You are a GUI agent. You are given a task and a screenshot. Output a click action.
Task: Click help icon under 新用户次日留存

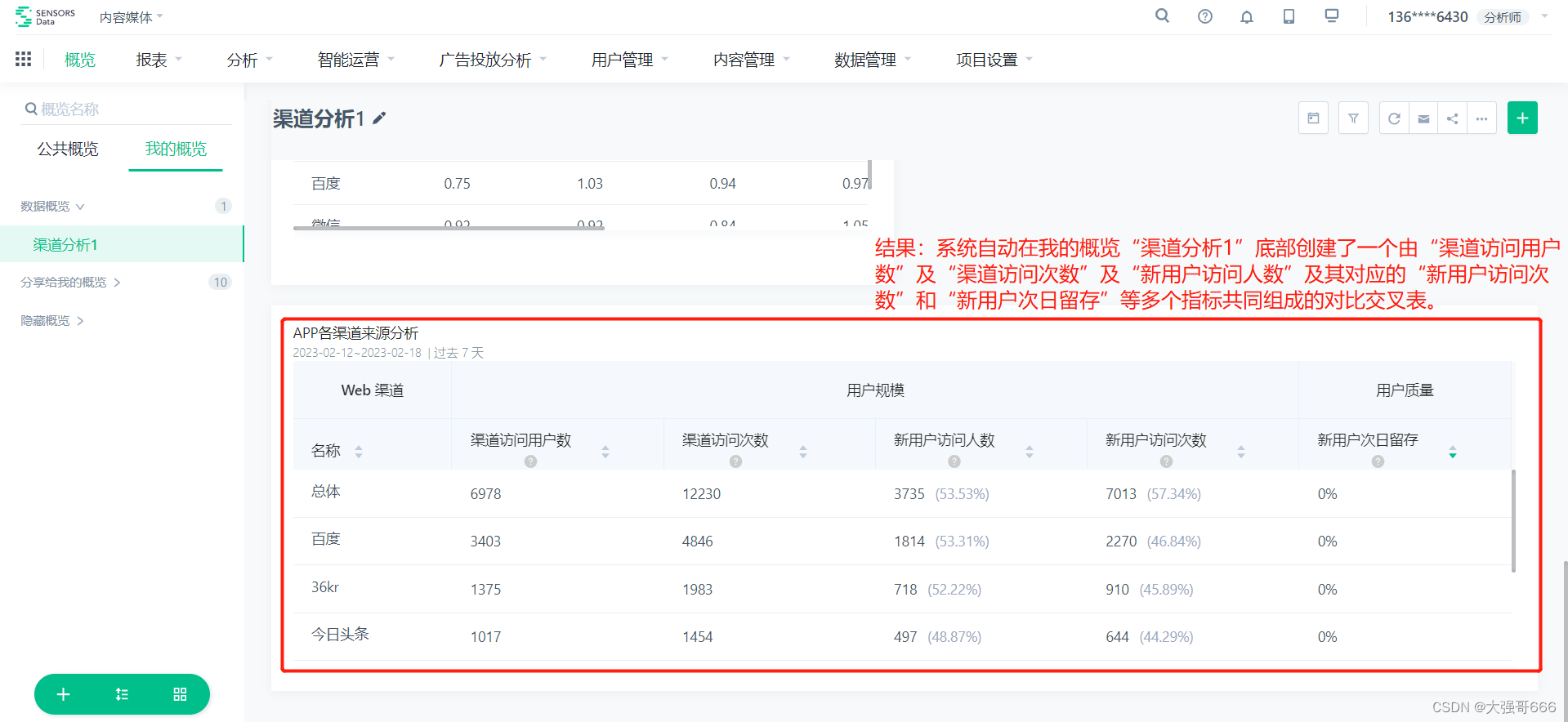[1378, 461]
